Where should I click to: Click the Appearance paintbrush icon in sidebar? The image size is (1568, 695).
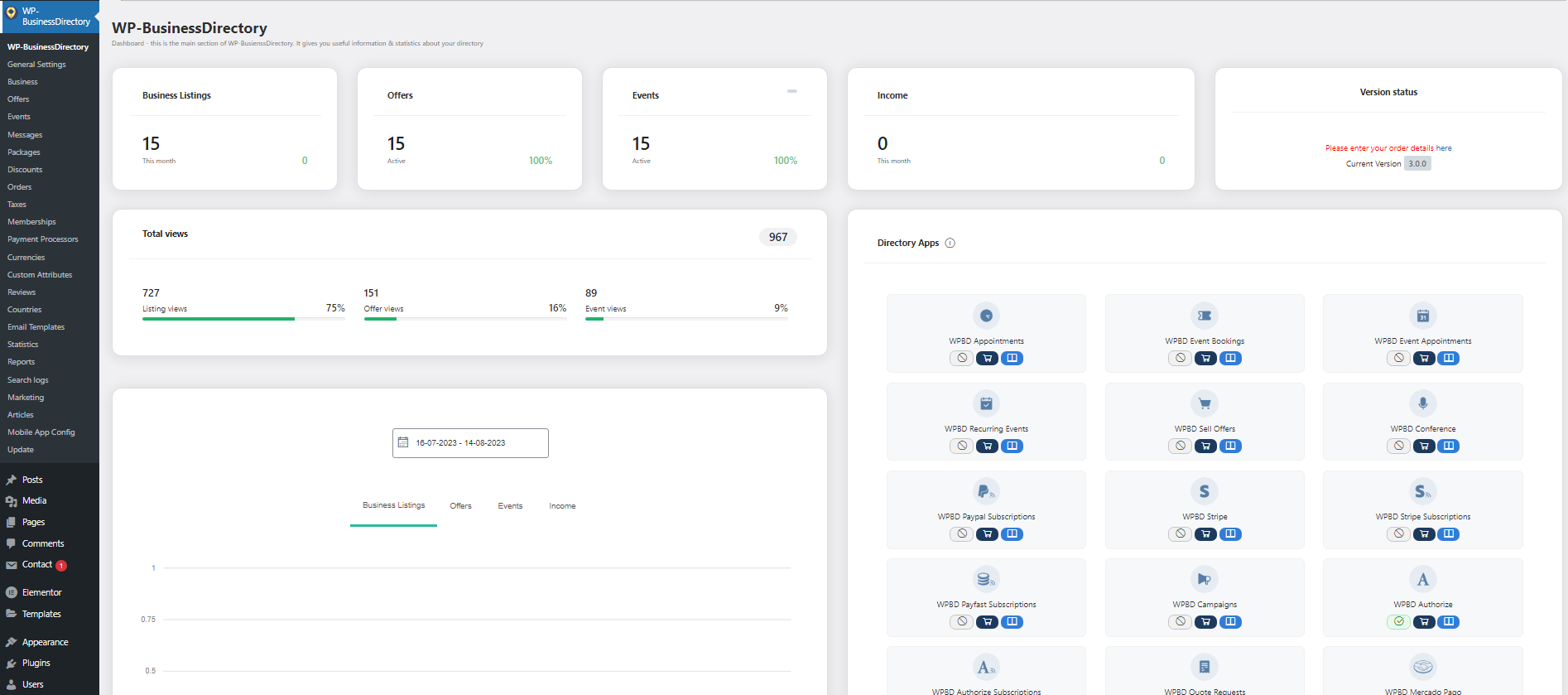(12, 643)
